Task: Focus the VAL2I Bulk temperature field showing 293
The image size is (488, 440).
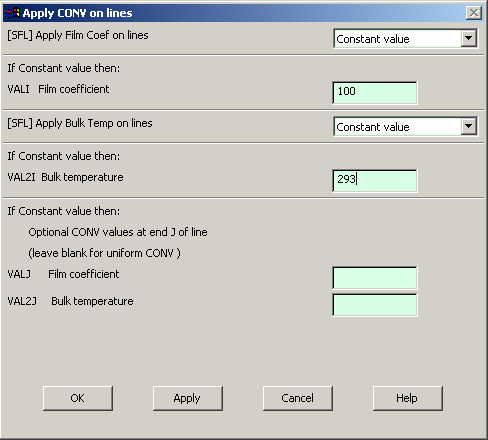Action: click(x=375, y=180)
